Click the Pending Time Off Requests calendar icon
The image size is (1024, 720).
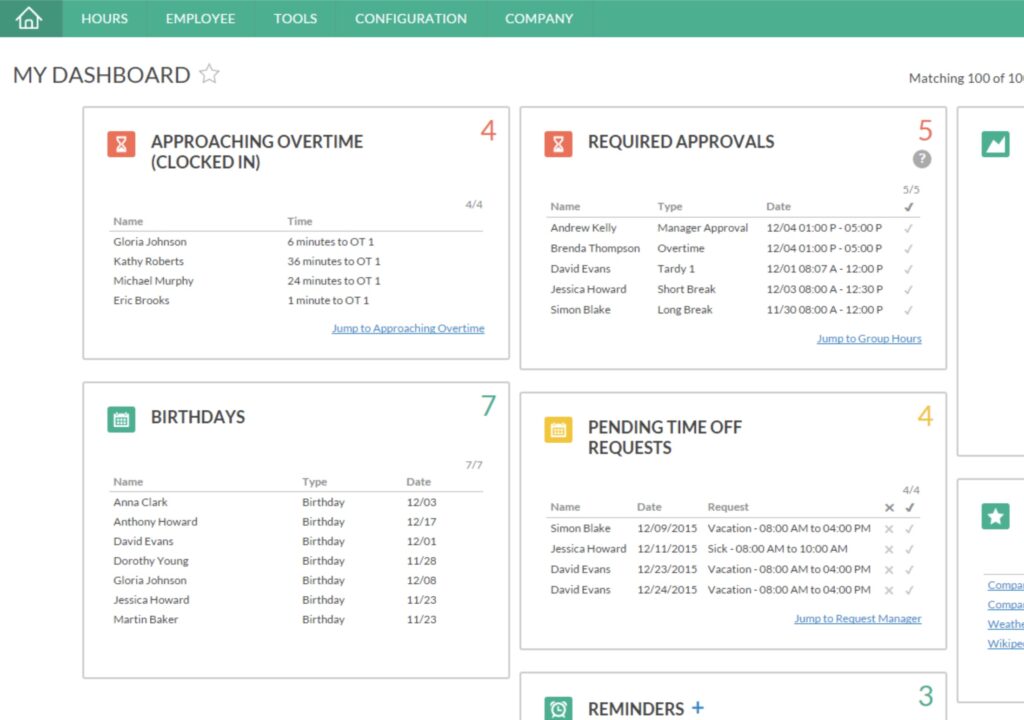pyautogui.click(x=558, y=430)
